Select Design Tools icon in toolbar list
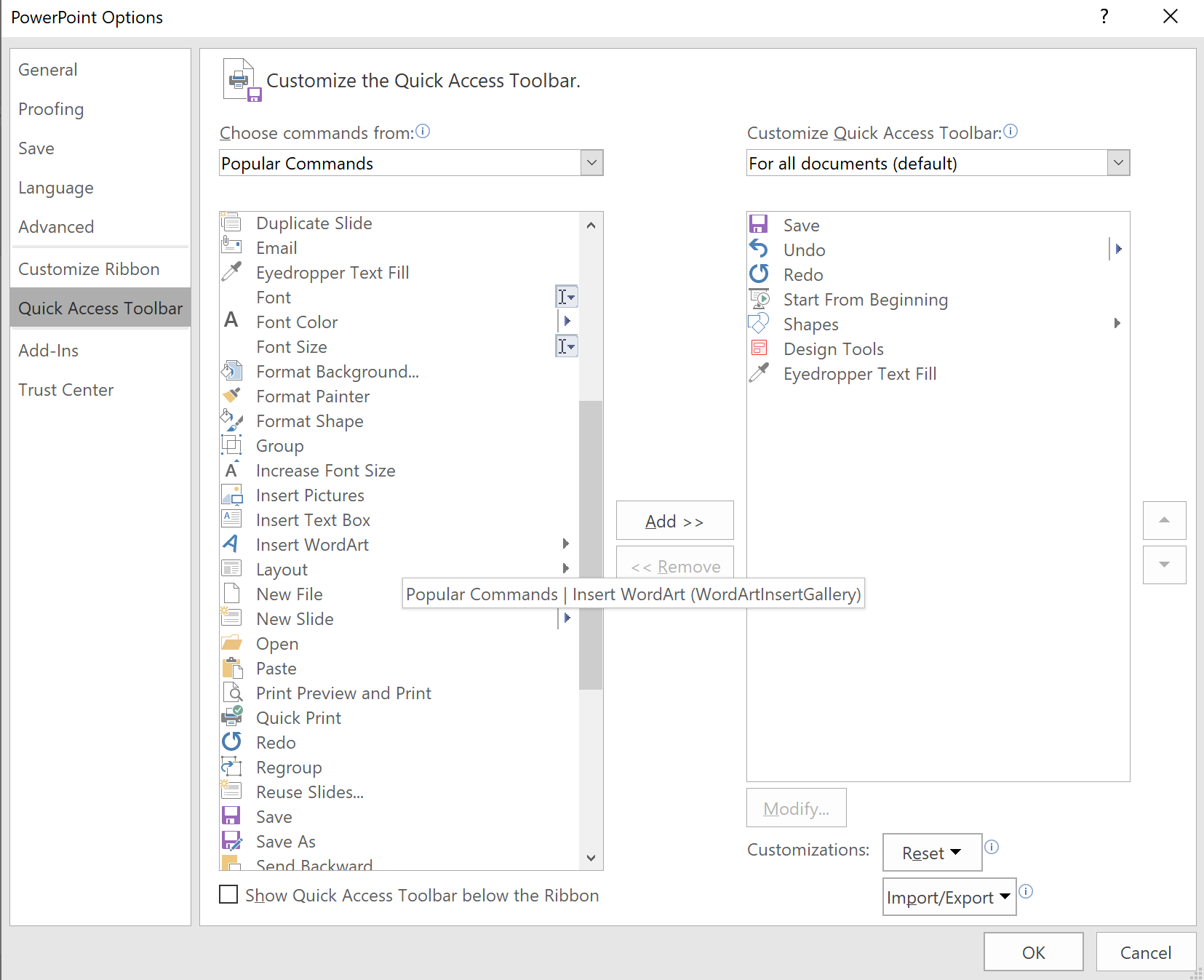This screenshot has height=980, width=1204. pos(759,348)
